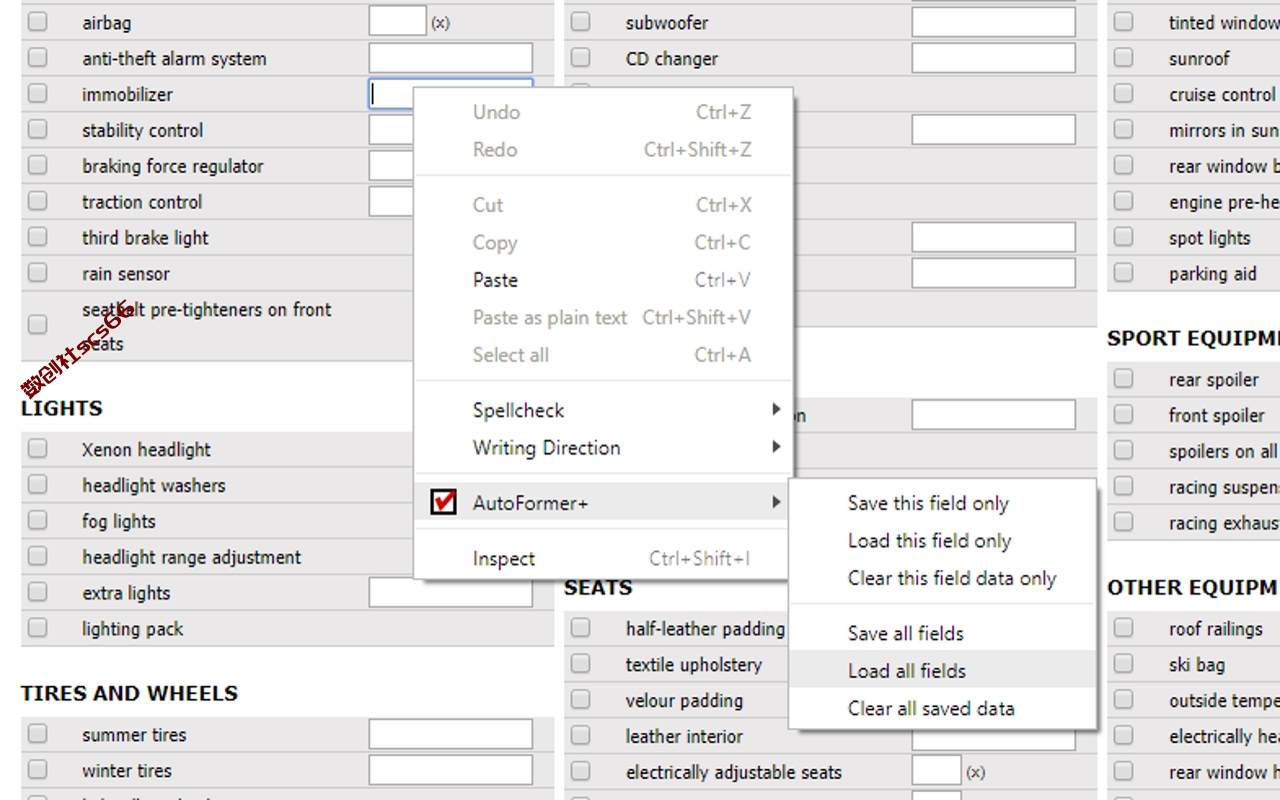Click the SEATS section heading
Viewport: 1280px width, 800px height.
(598, 588)
